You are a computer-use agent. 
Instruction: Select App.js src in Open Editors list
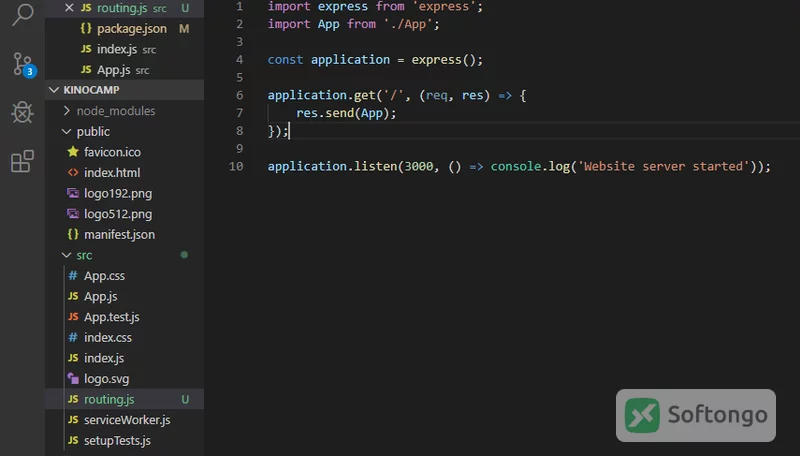click(124, 69)
